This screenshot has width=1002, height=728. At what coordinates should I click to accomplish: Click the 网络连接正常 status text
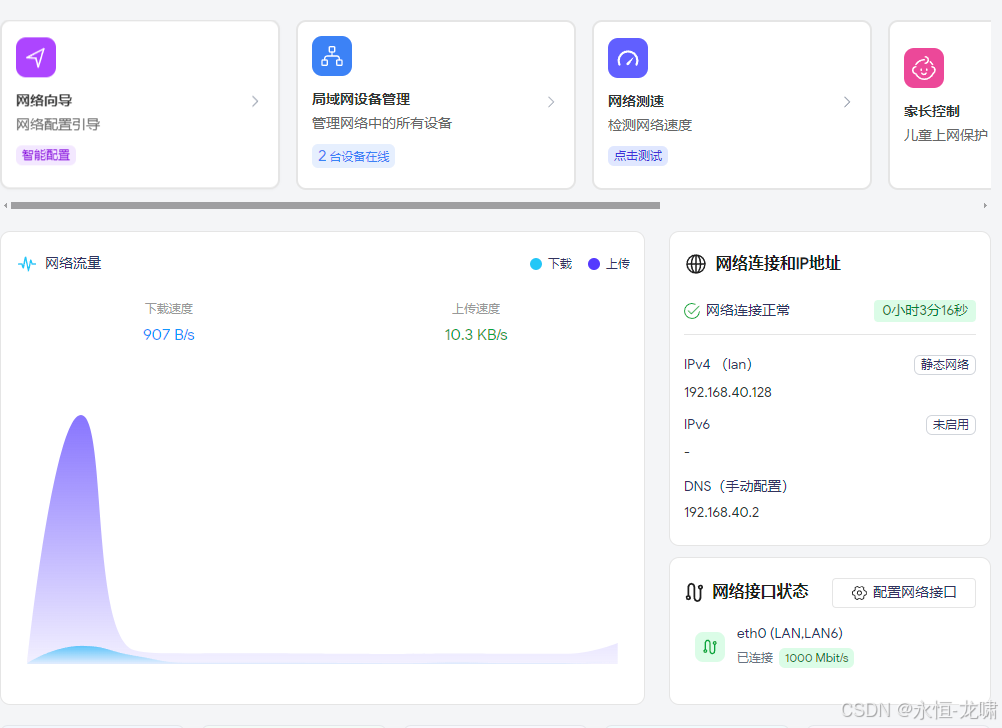coord(748,311)
